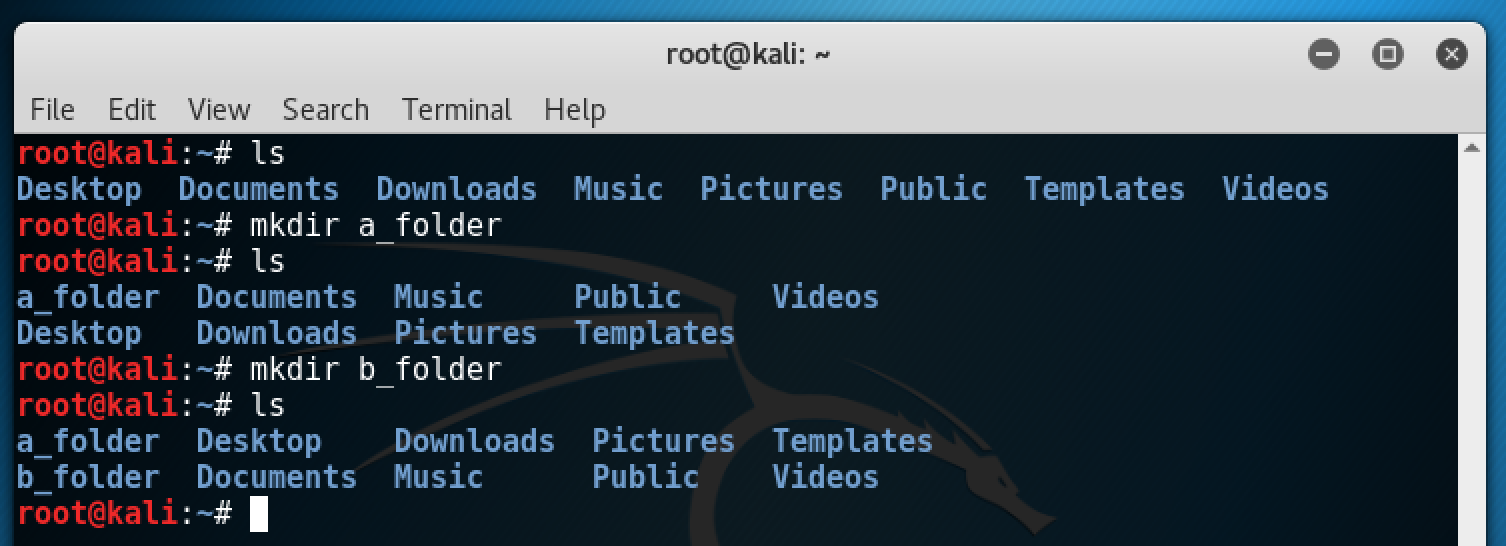
Task: Open the Help menu
Action: (575, 109)
